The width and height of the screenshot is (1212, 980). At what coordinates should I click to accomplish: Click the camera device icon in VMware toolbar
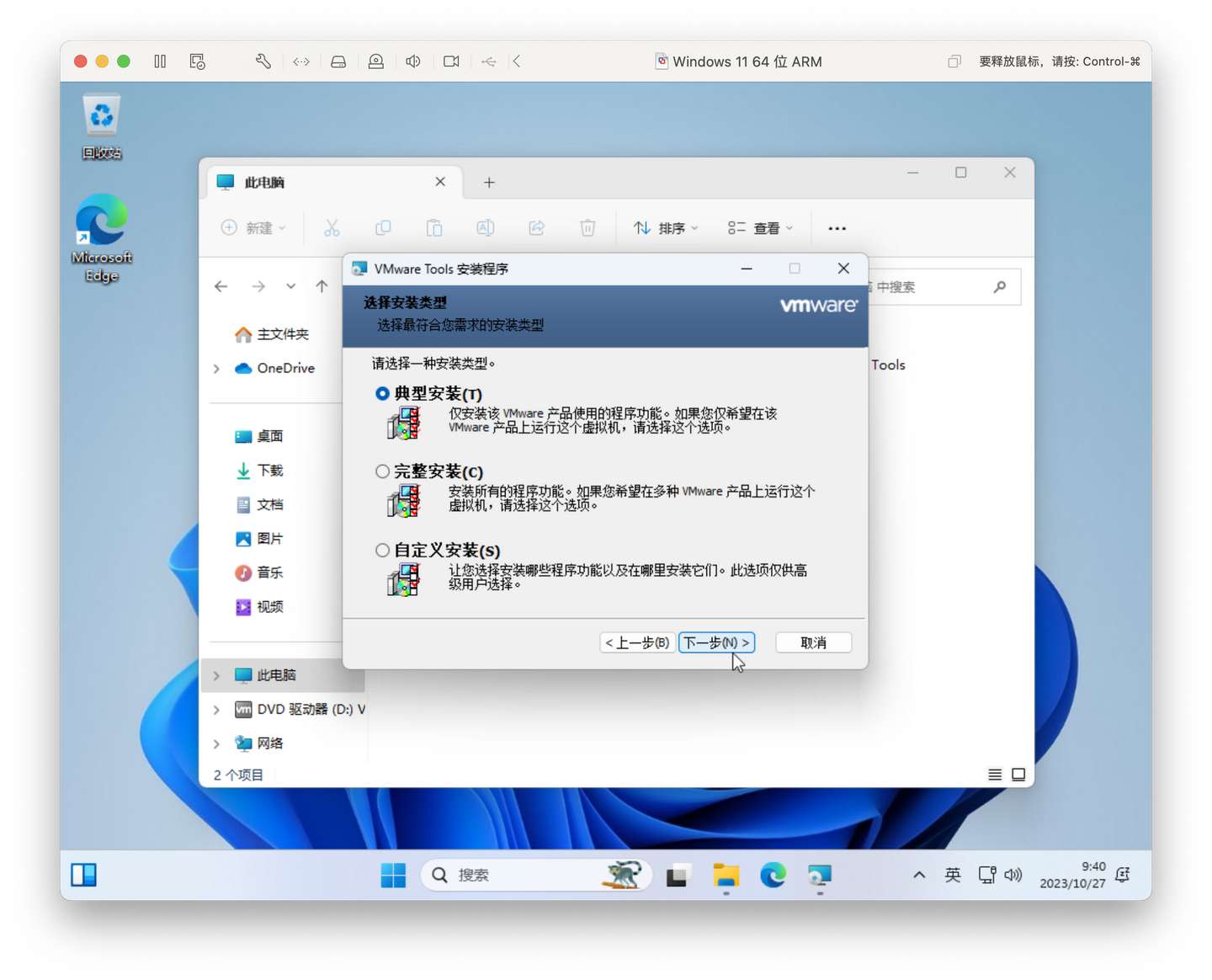(451, 61)
